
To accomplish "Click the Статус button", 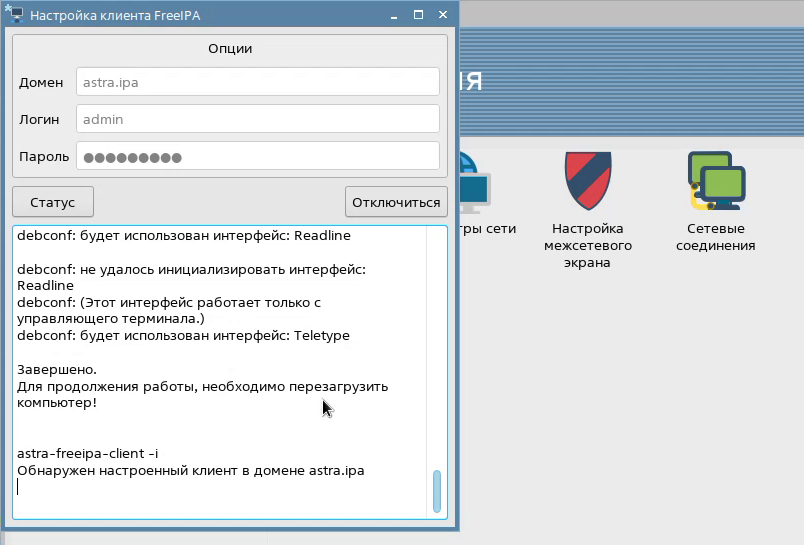I will (x=53, y=202).
